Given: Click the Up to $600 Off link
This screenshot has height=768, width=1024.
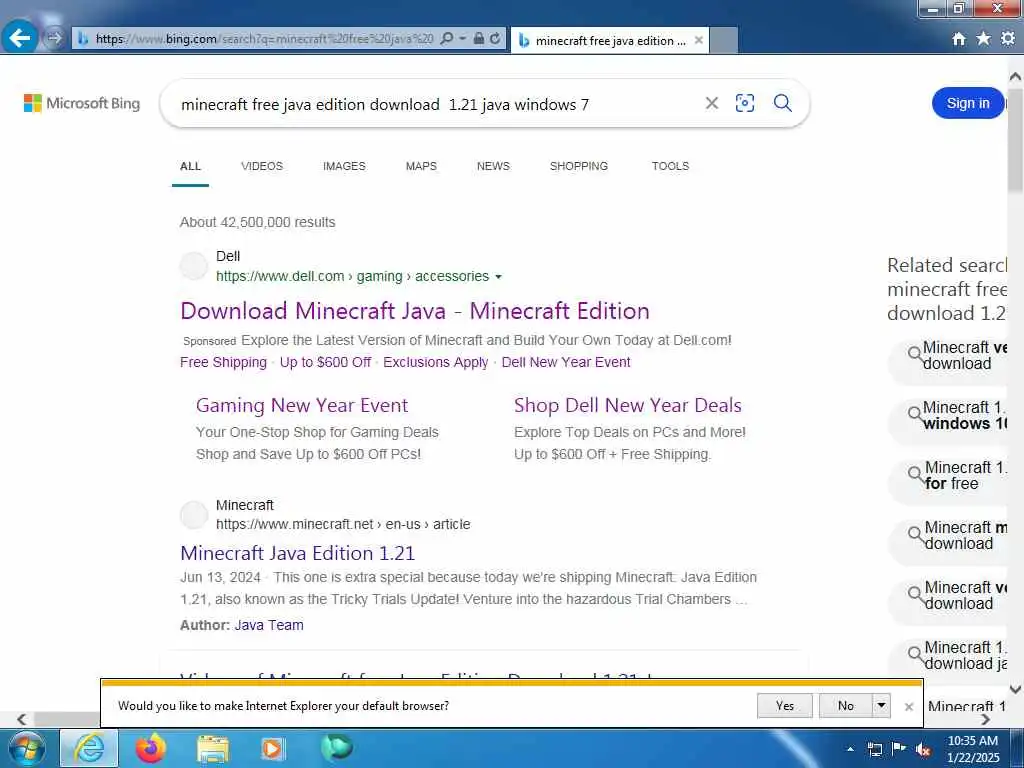Looking at the screenshot, I should 325,362.
